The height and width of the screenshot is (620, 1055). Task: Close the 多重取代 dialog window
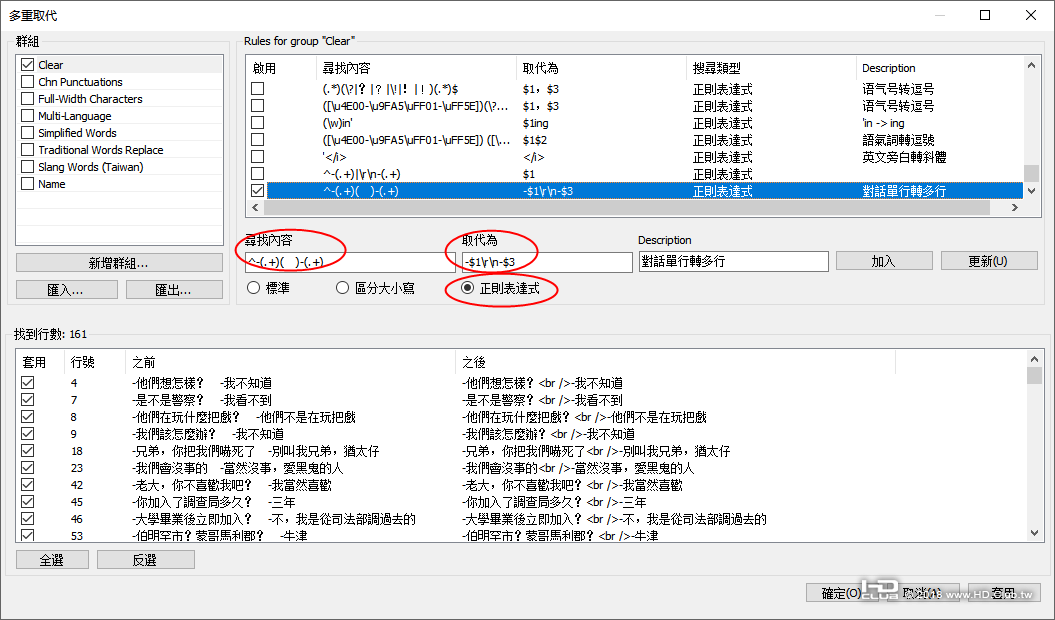1031,15
